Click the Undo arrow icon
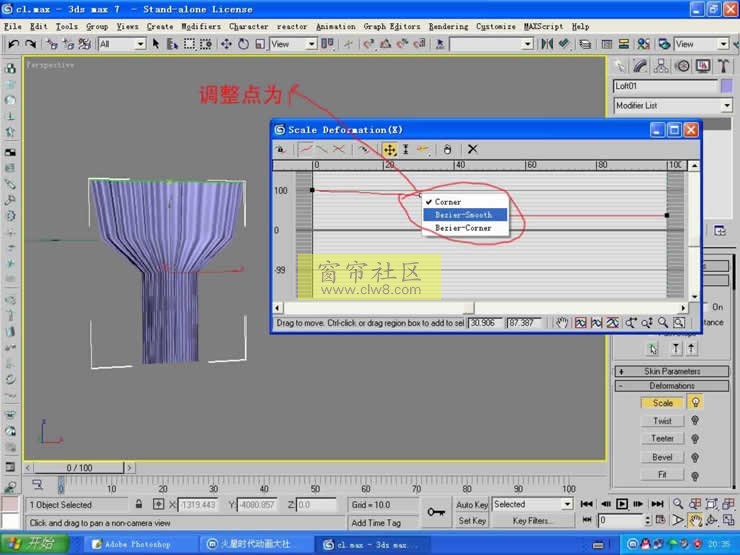The image size is (740, 555). 13,44
